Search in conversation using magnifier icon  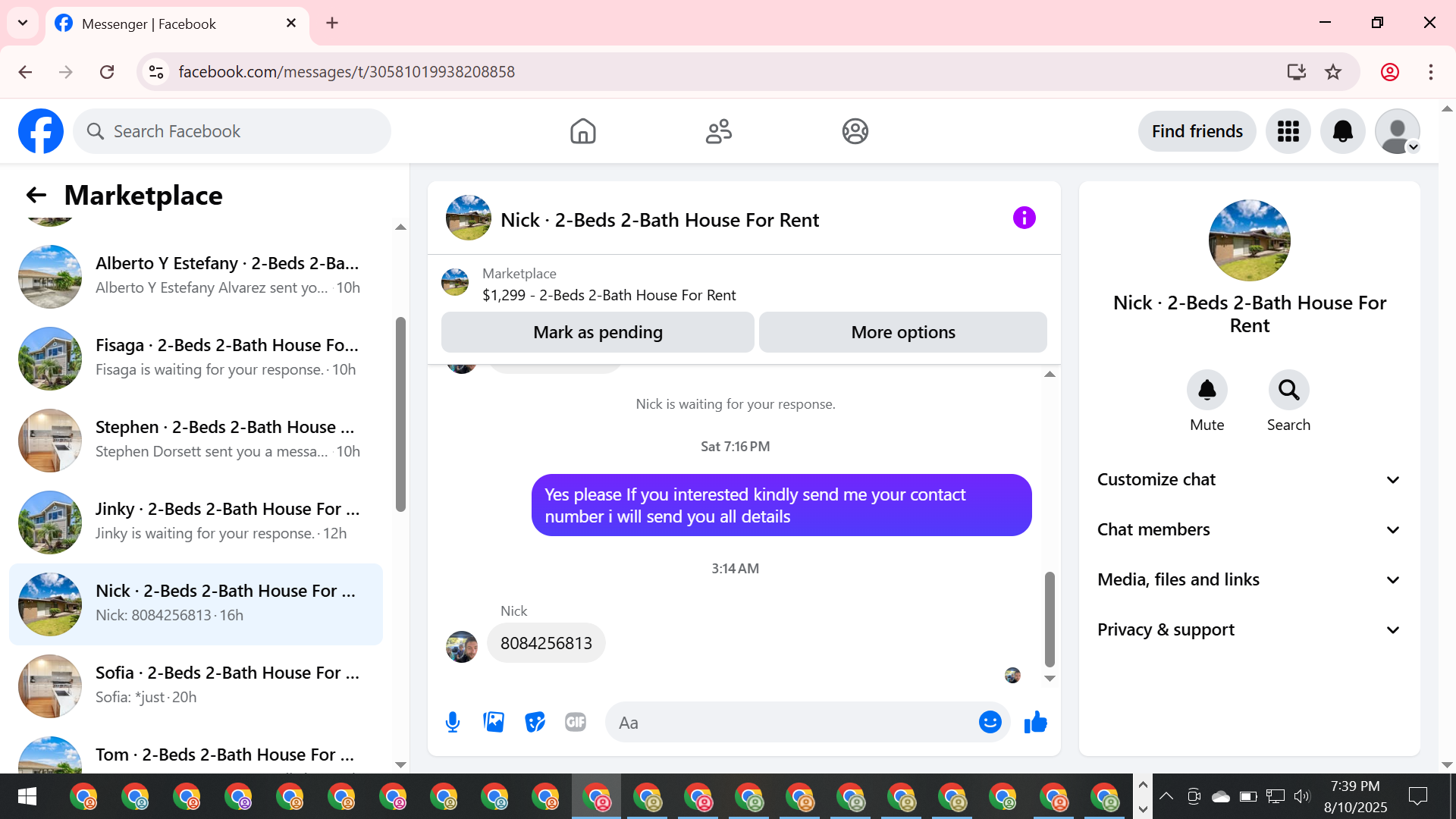point(1288,391)
